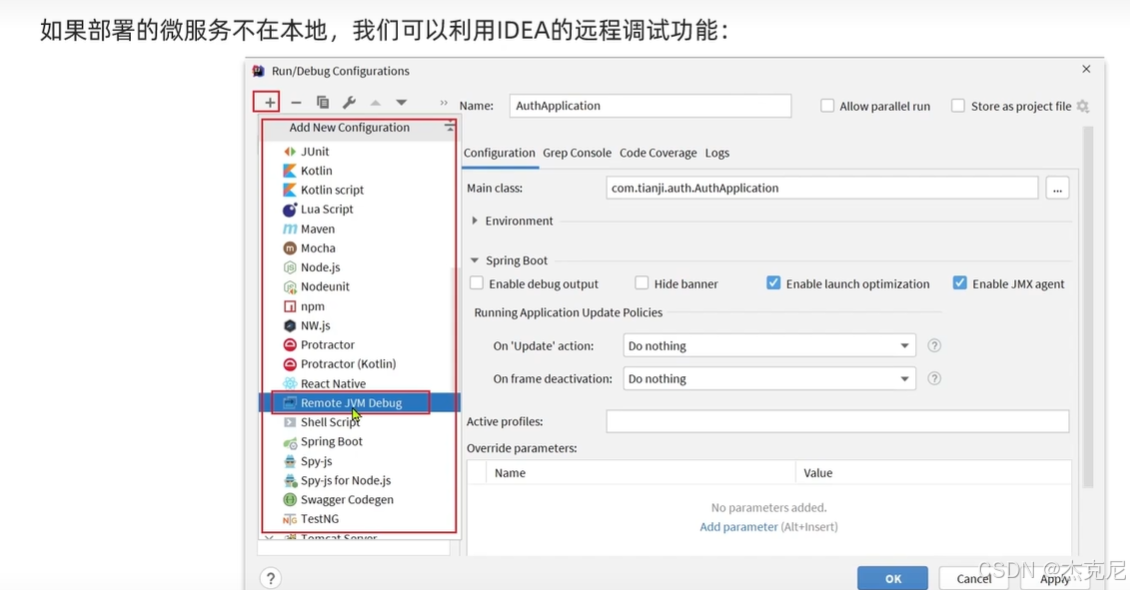The height and width of the screenshot is (590, 1130).
Task: Click the double-chevron more toolbar icon
Action: [x=444, y=102]
